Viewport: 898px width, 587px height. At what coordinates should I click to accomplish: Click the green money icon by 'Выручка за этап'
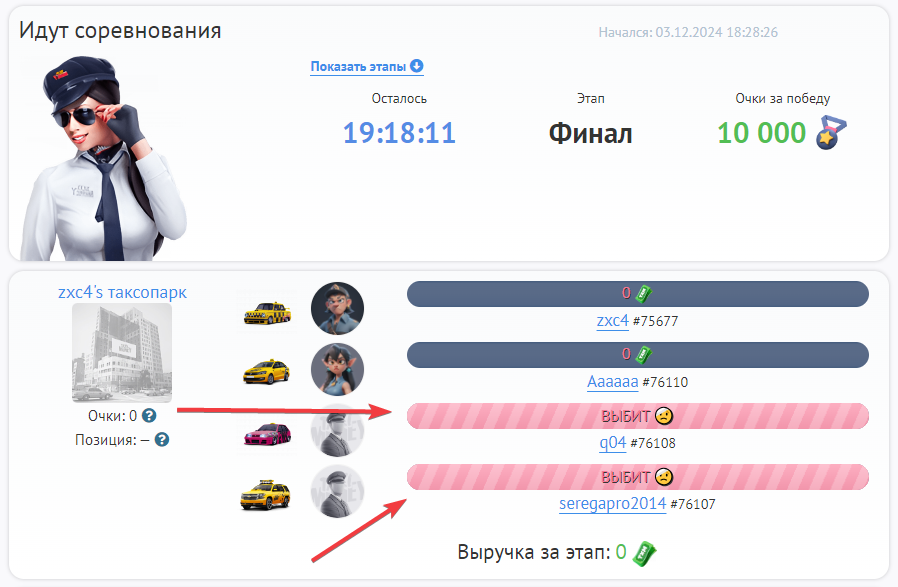click(644, 554)
